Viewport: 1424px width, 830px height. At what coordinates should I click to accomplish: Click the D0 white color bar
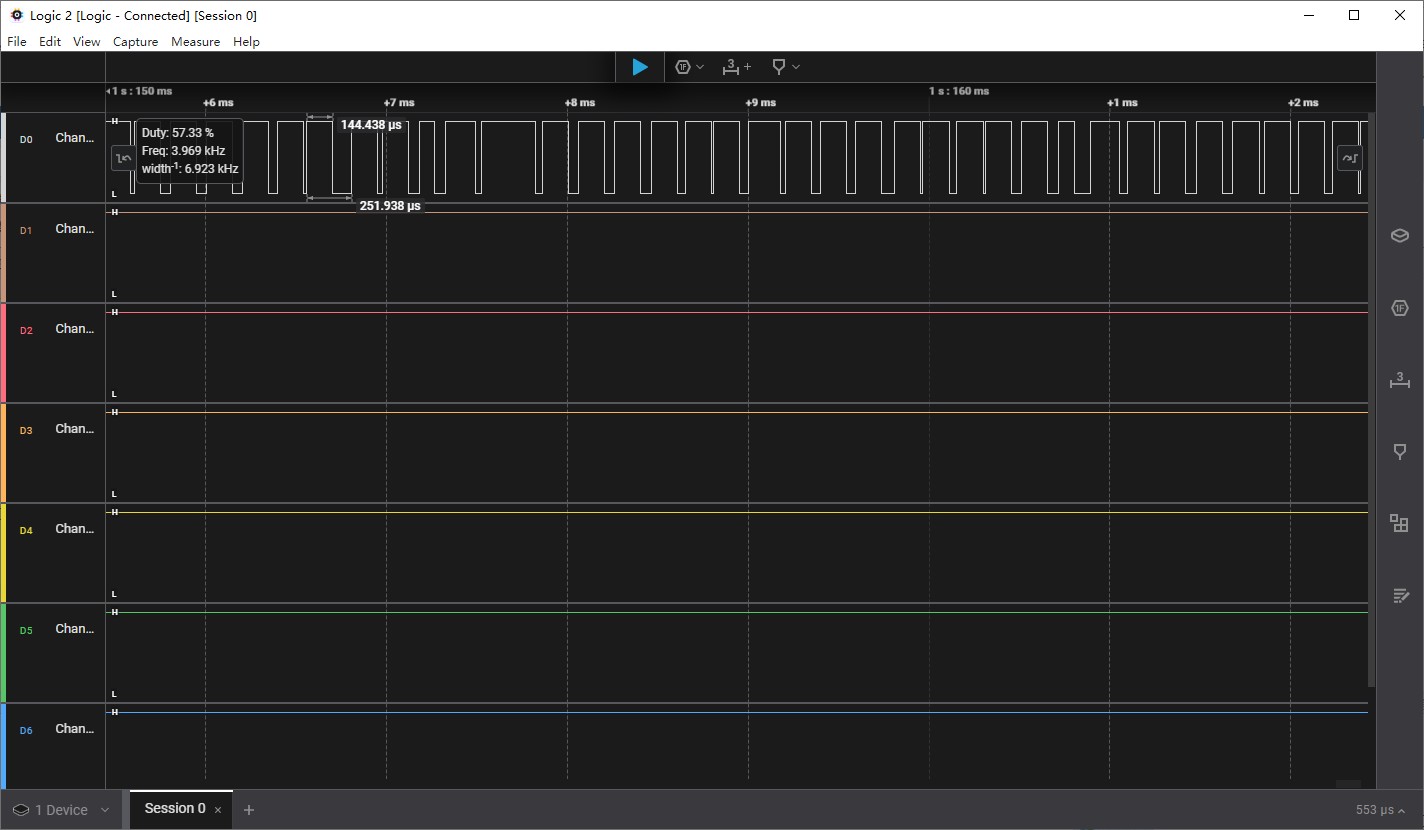tap(3, 158)
